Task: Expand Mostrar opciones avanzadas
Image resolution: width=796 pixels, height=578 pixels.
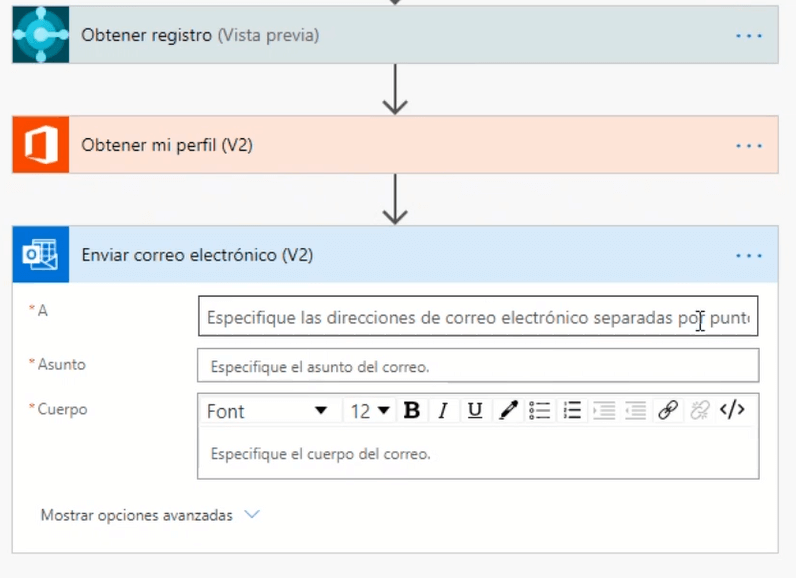Action: coord(150,515)
